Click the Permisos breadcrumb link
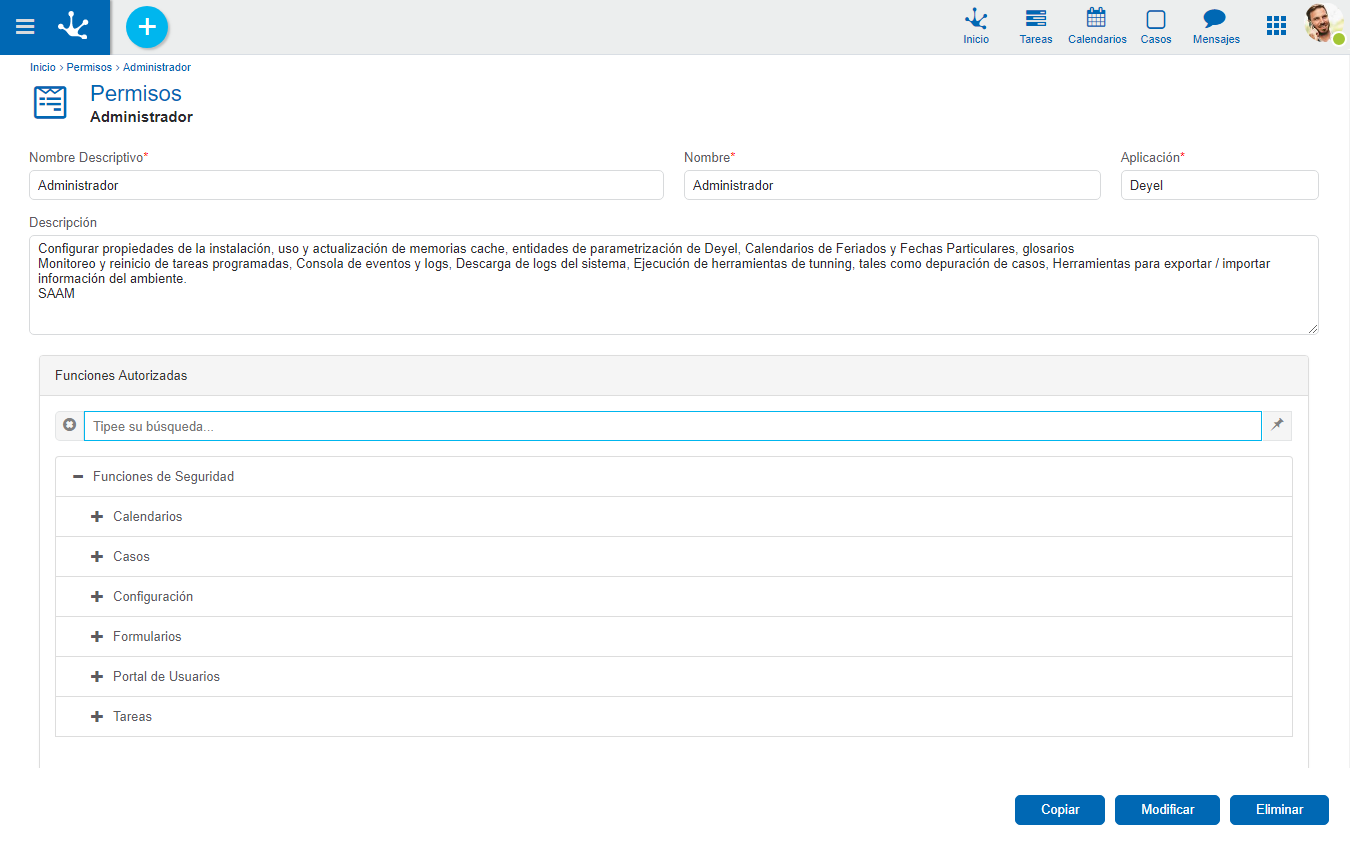Screen dimensions: 1350x848 [x=89, y=67]
